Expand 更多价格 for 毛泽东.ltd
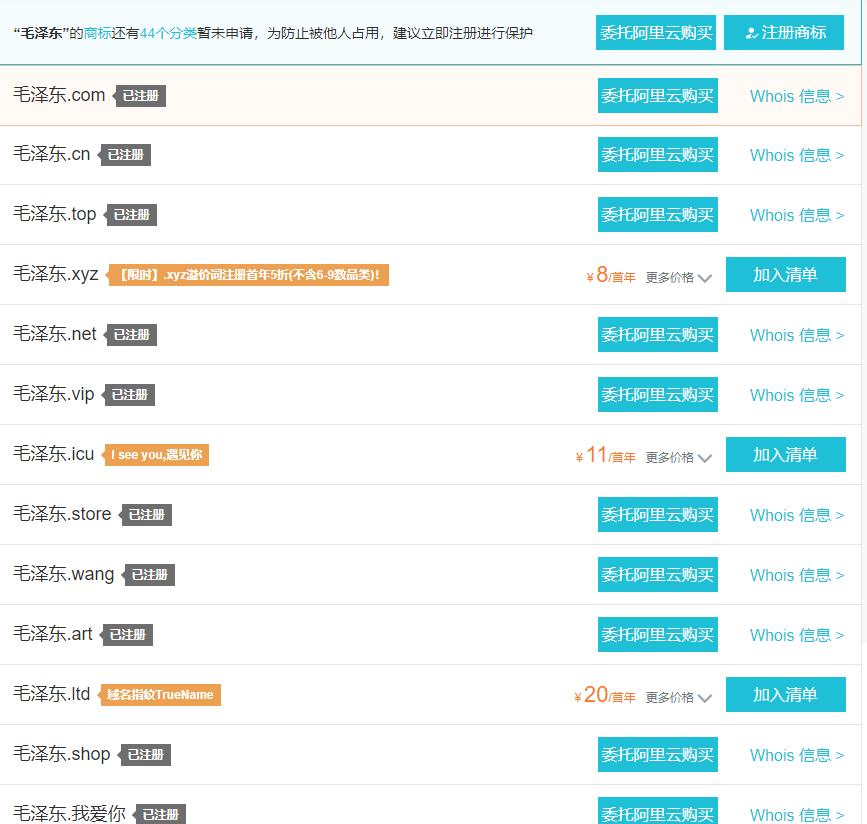 tap(678, 697)
